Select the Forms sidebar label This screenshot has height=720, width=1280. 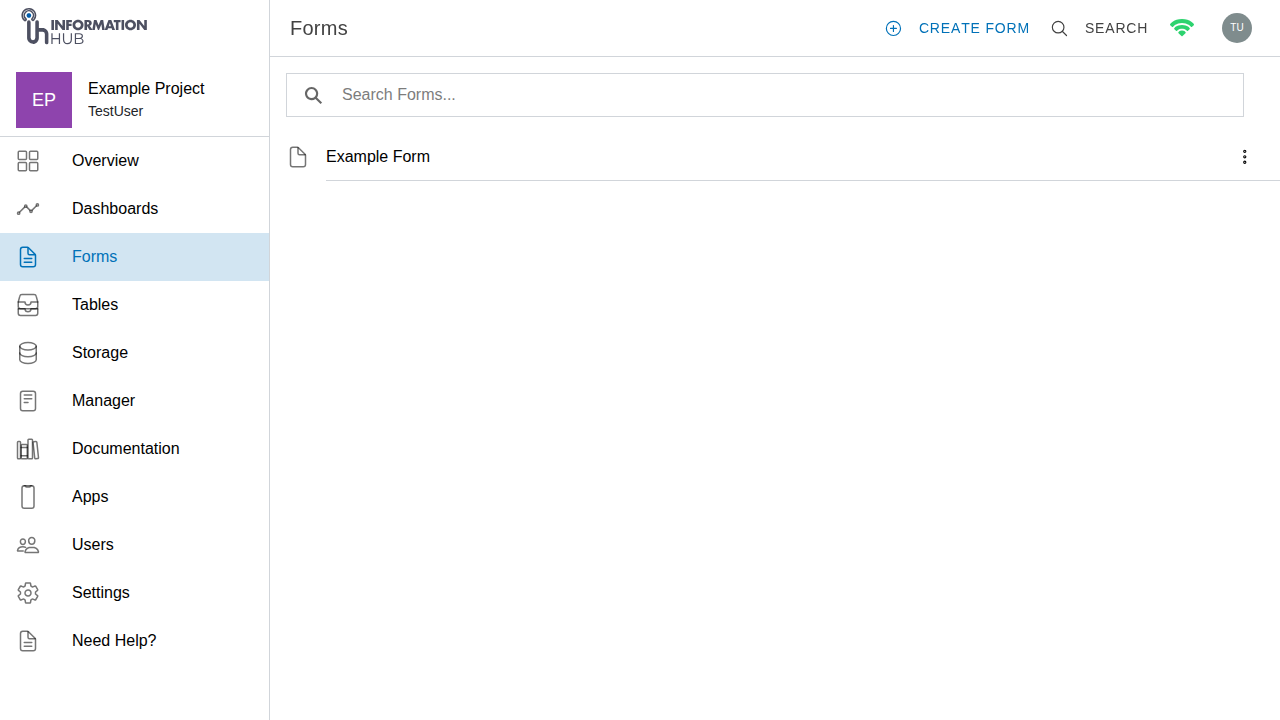click(x=95, y=257)
